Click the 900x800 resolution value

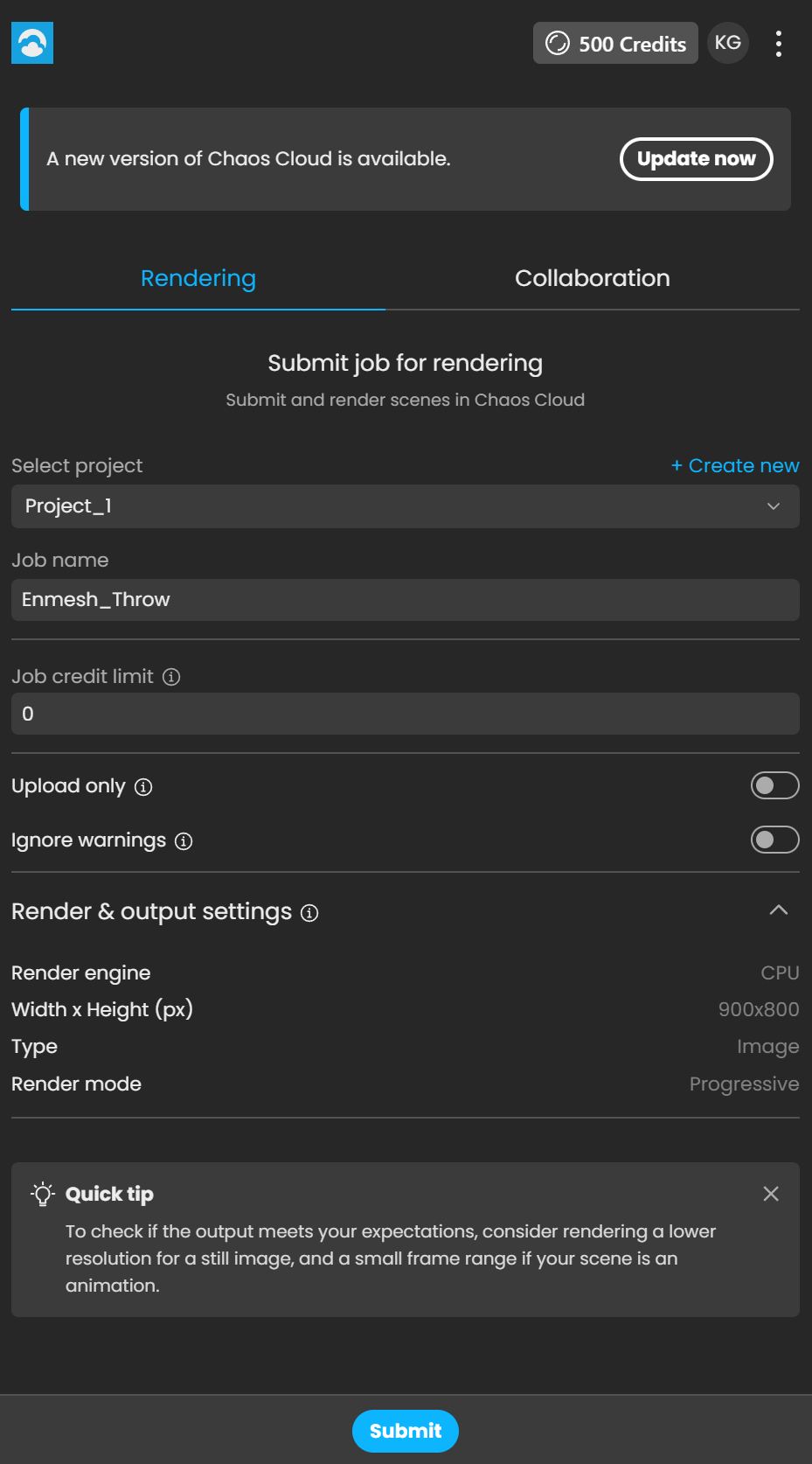coord(759,1009)
